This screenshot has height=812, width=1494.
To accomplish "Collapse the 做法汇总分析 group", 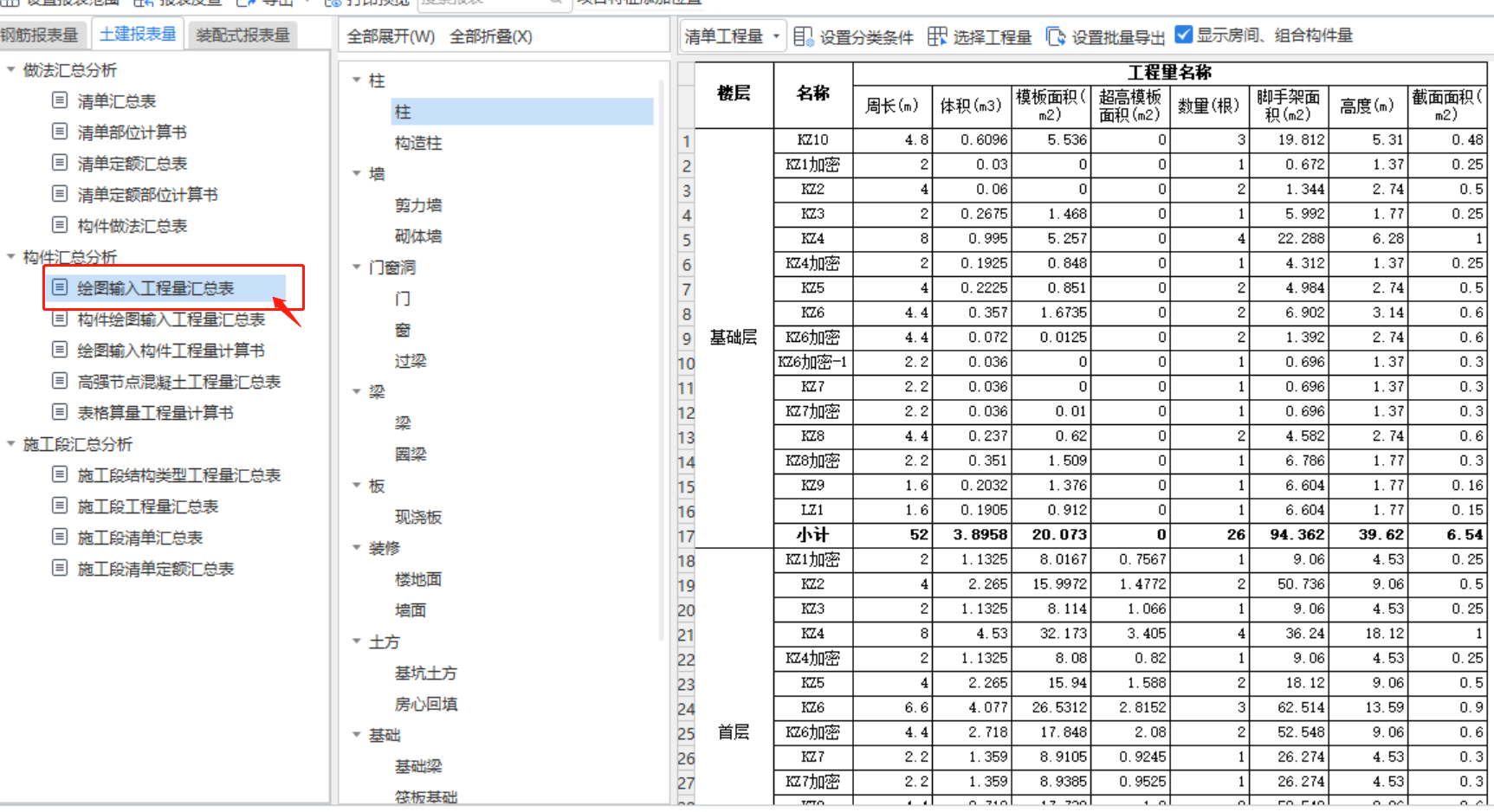I will (10, 69).
